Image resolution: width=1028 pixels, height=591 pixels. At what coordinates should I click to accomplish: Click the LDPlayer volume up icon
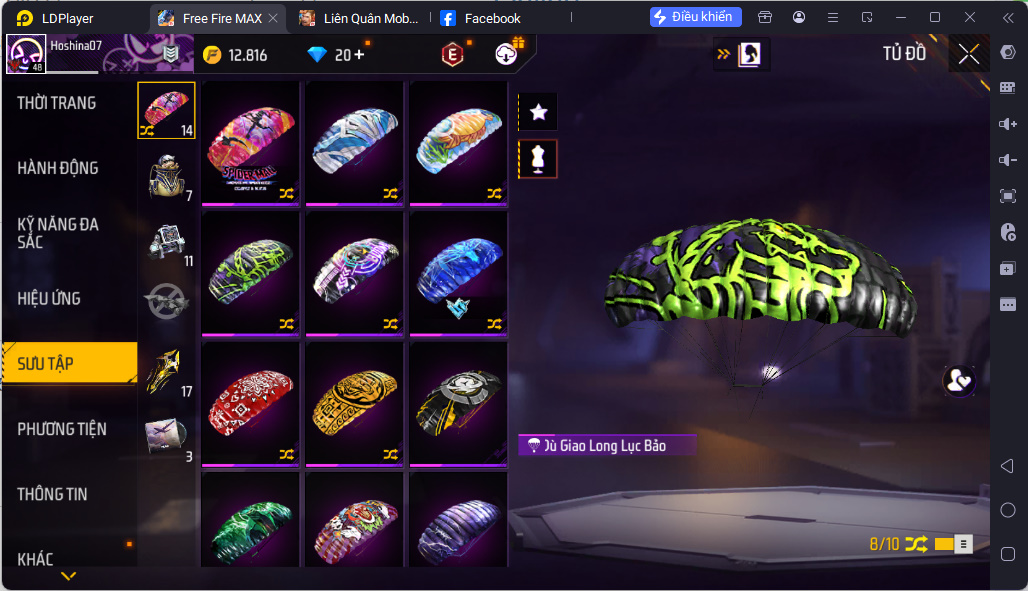point(1008,124)
